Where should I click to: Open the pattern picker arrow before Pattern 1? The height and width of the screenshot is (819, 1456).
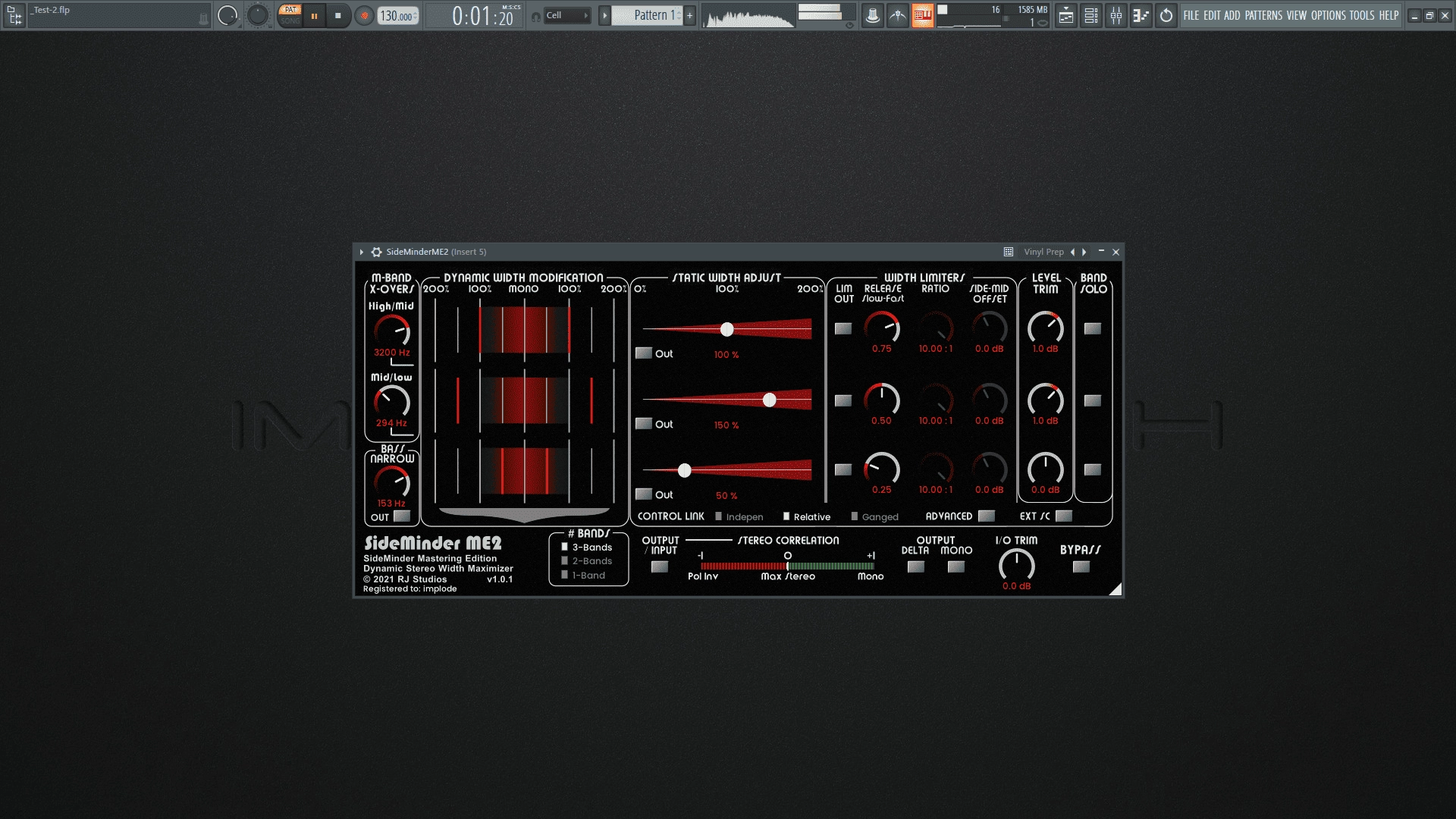coord(604,15)
